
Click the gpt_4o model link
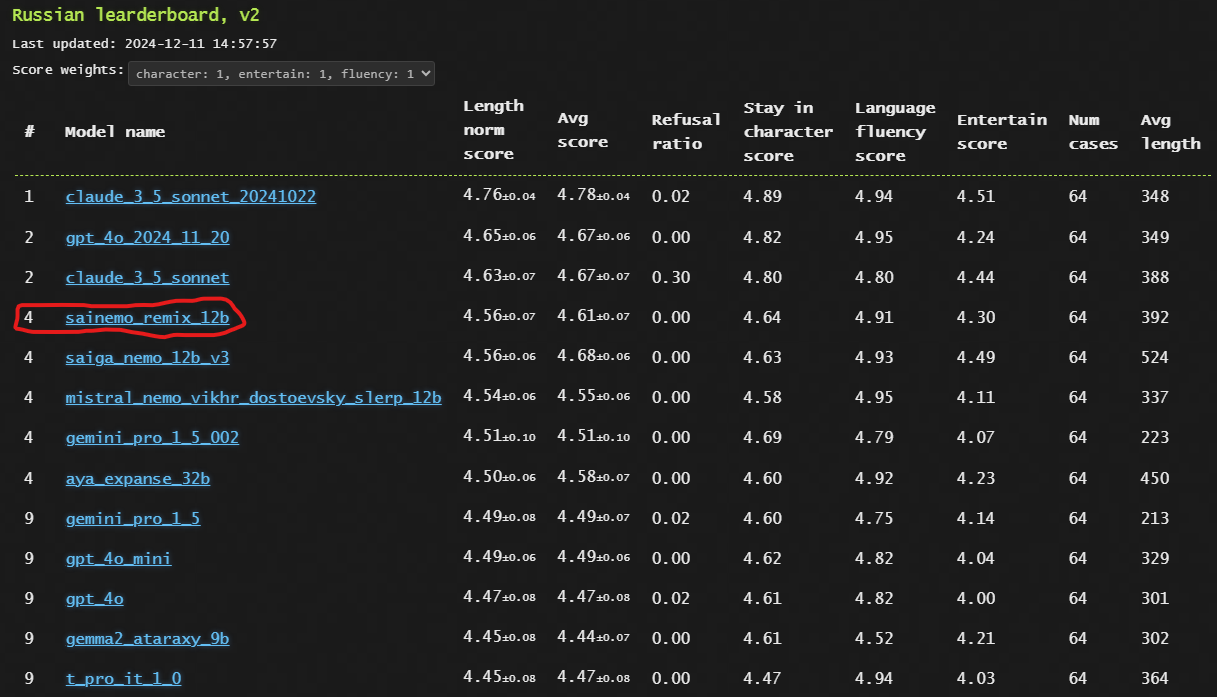[94, 598]
